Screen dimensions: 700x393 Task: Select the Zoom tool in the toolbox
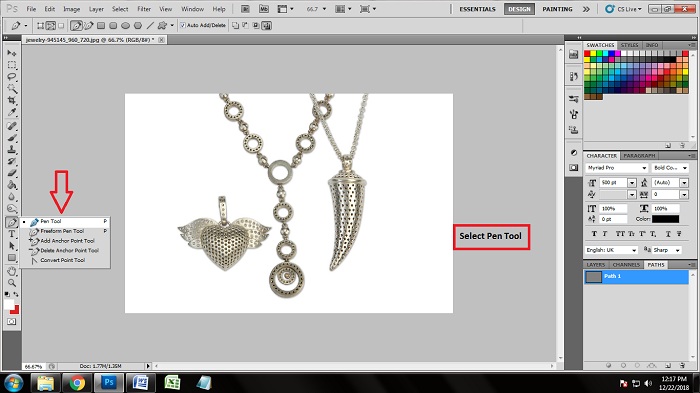pos(12,283)
